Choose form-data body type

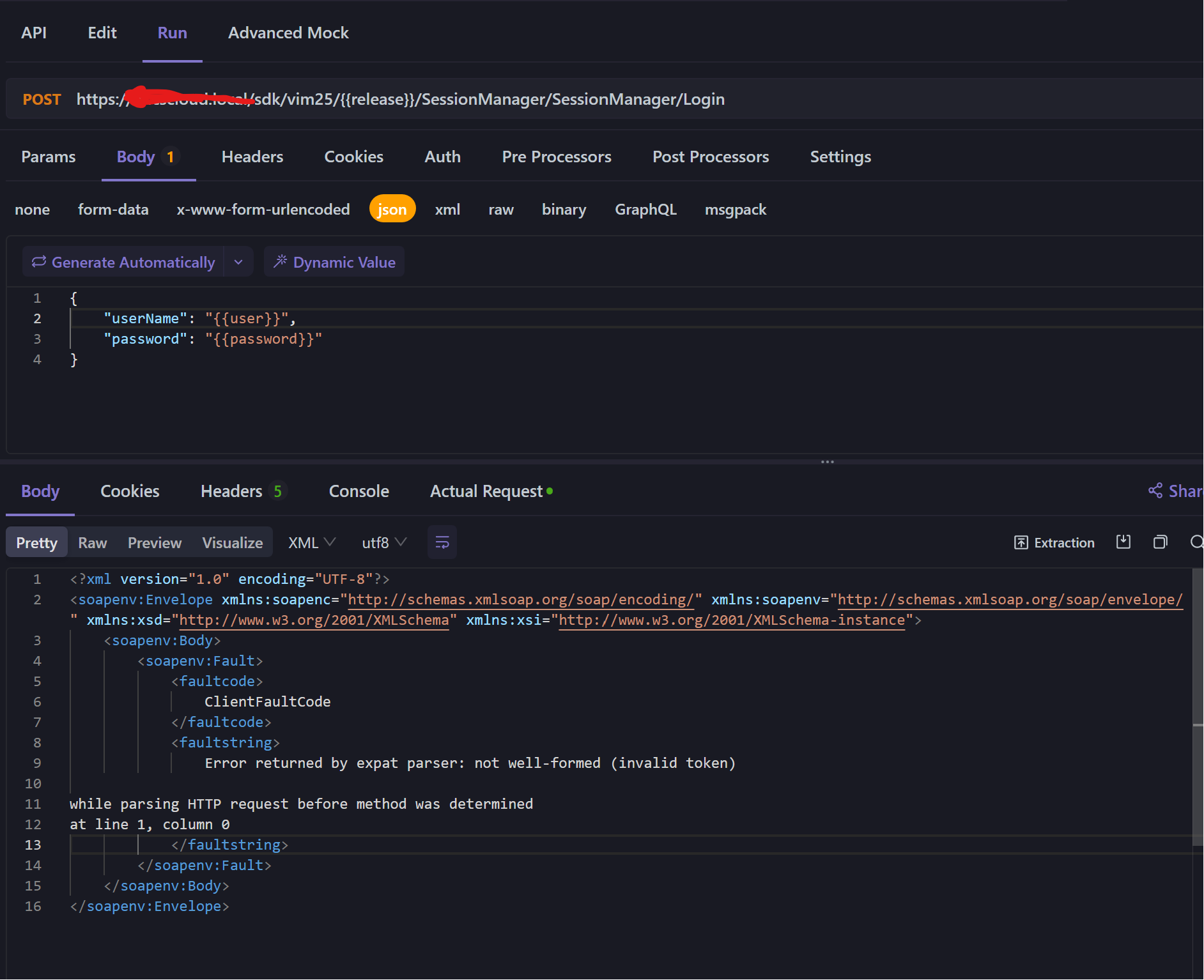click(x=113, y=210)
